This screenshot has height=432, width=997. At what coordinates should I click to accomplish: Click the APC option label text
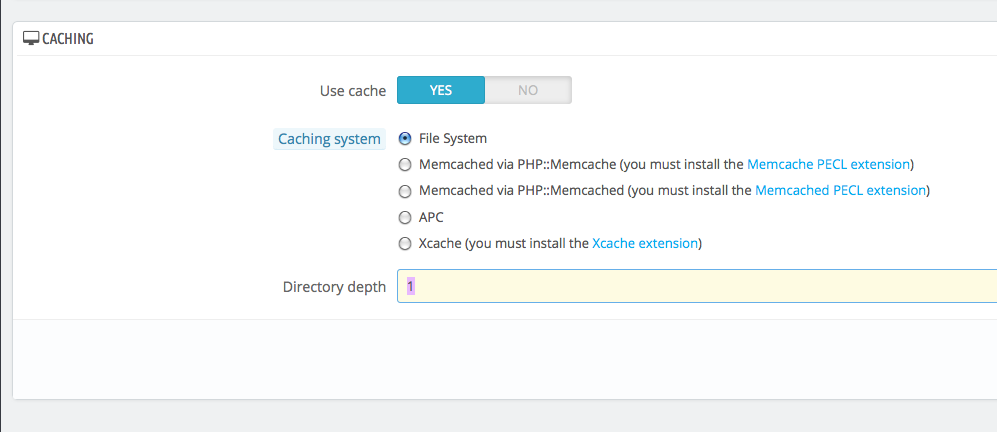431,217
